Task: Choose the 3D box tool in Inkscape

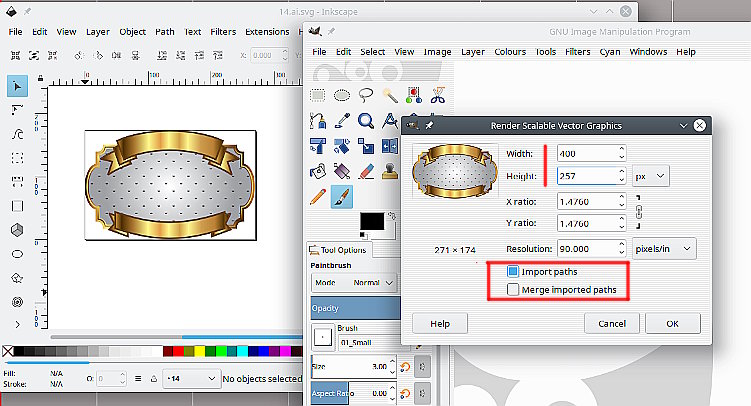Action: (17, 230)
